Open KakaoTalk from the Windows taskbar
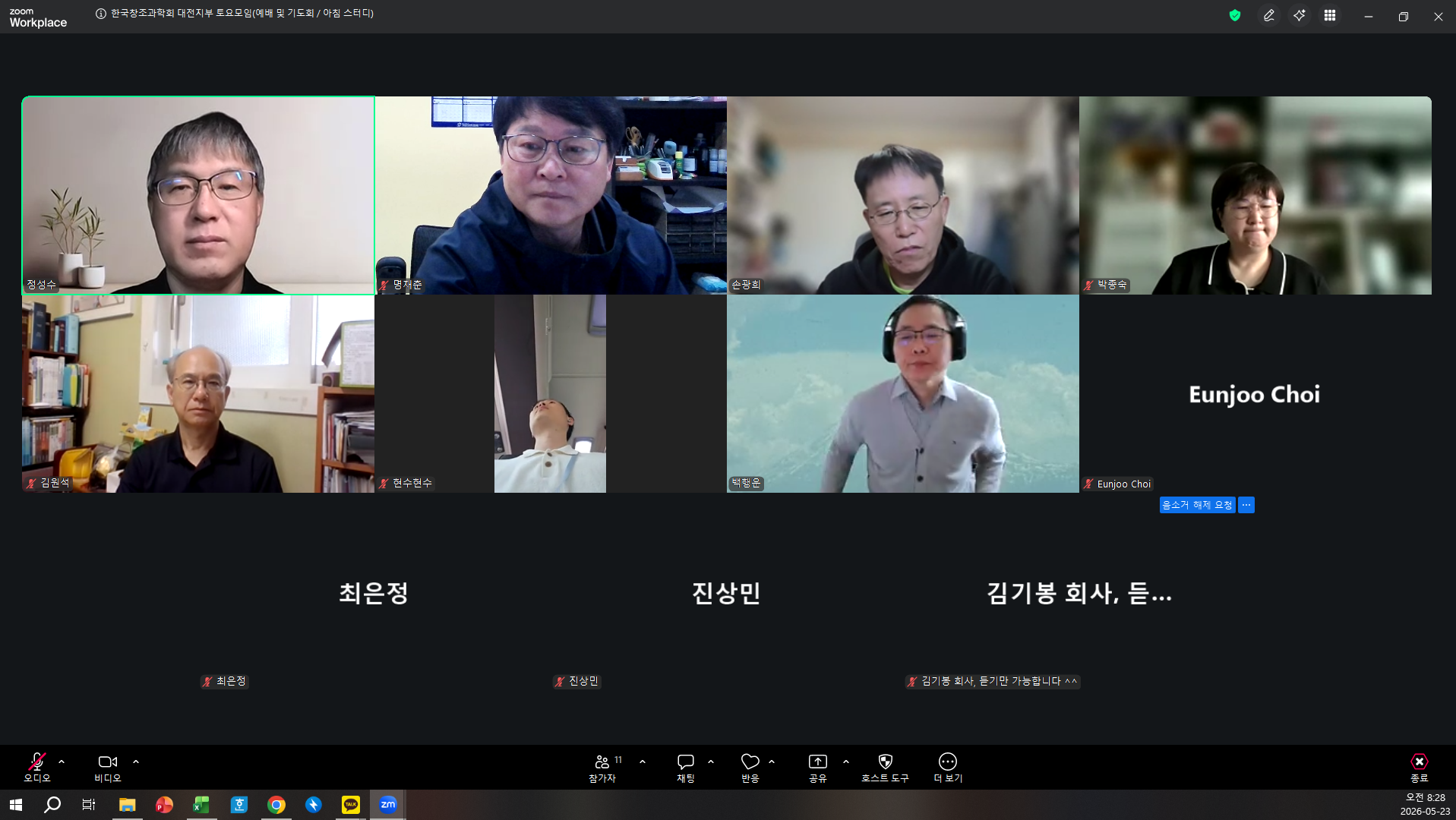1456x820 pixels. pos(351,805)
